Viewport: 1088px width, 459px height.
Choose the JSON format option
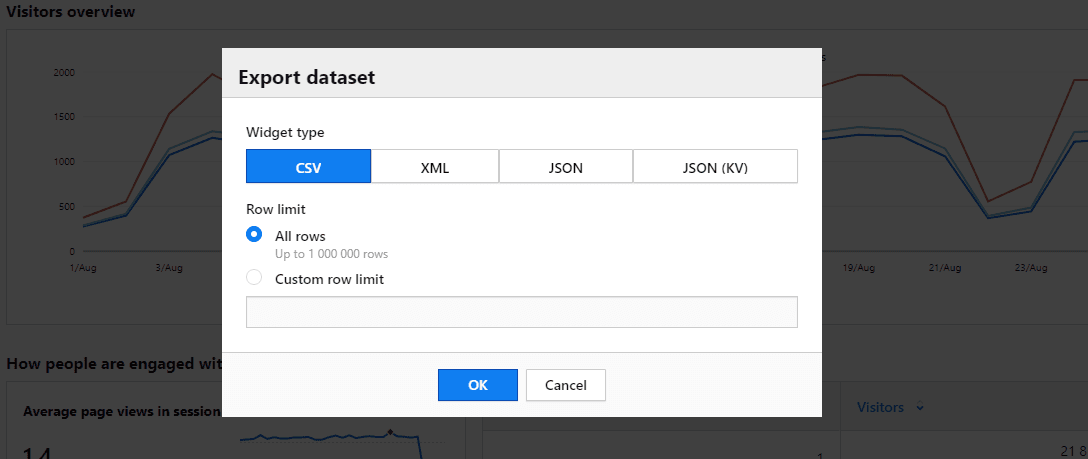click(x=565, y=167)
